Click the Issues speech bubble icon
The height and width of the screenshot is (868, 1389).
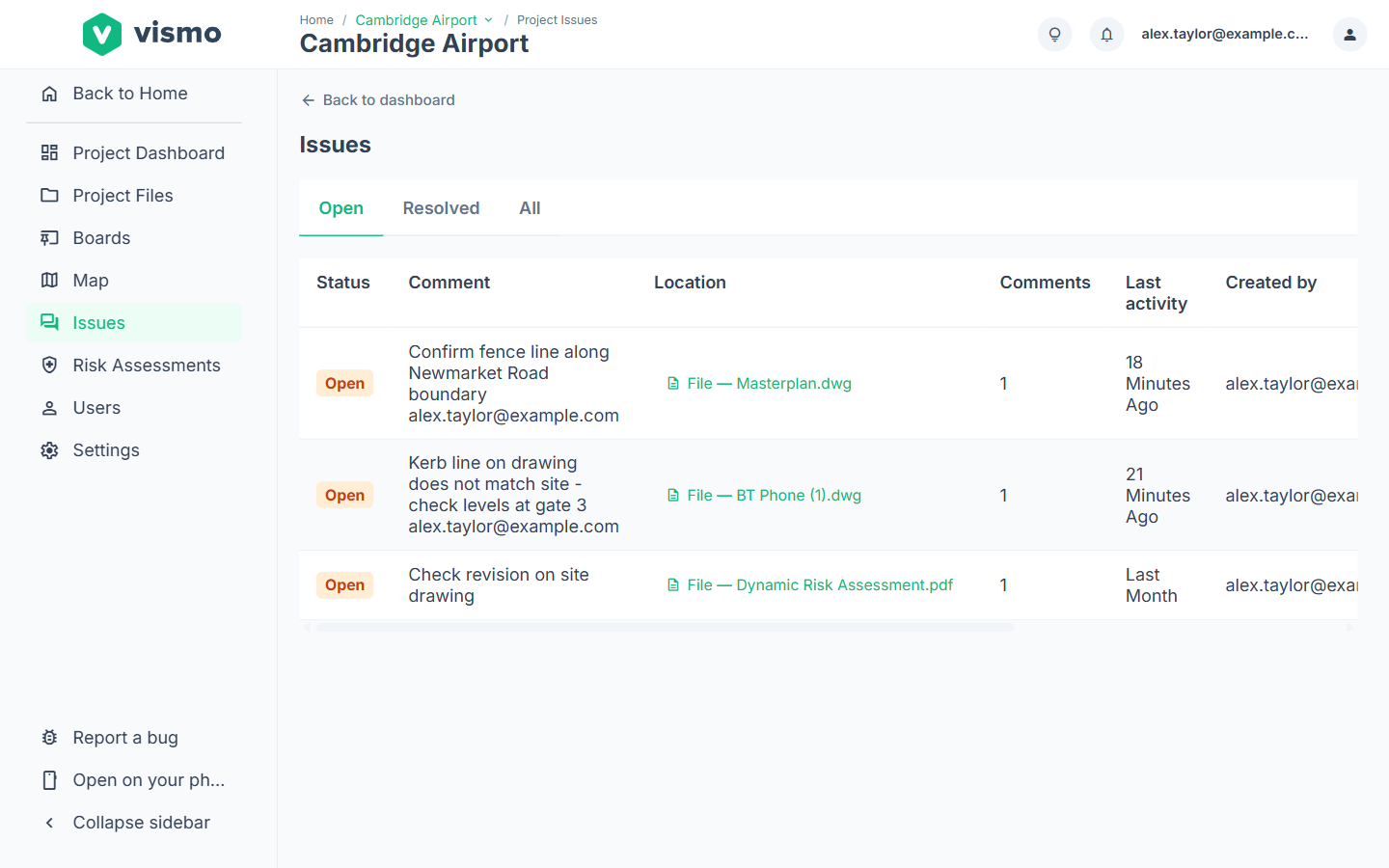[49, 323]
